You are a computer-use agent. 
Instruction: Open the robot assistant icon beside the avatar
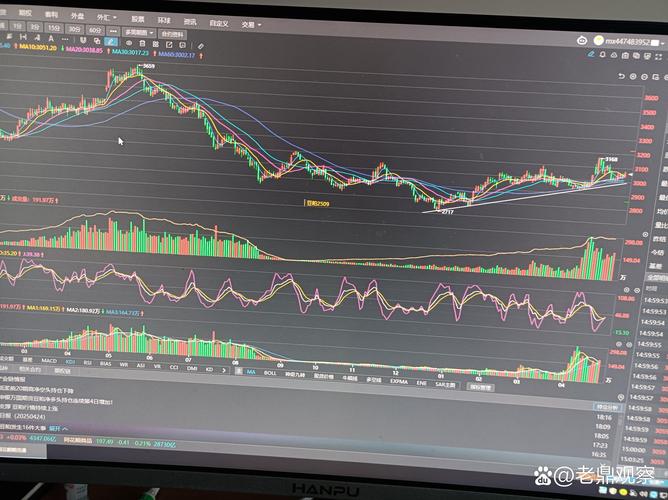582,41
